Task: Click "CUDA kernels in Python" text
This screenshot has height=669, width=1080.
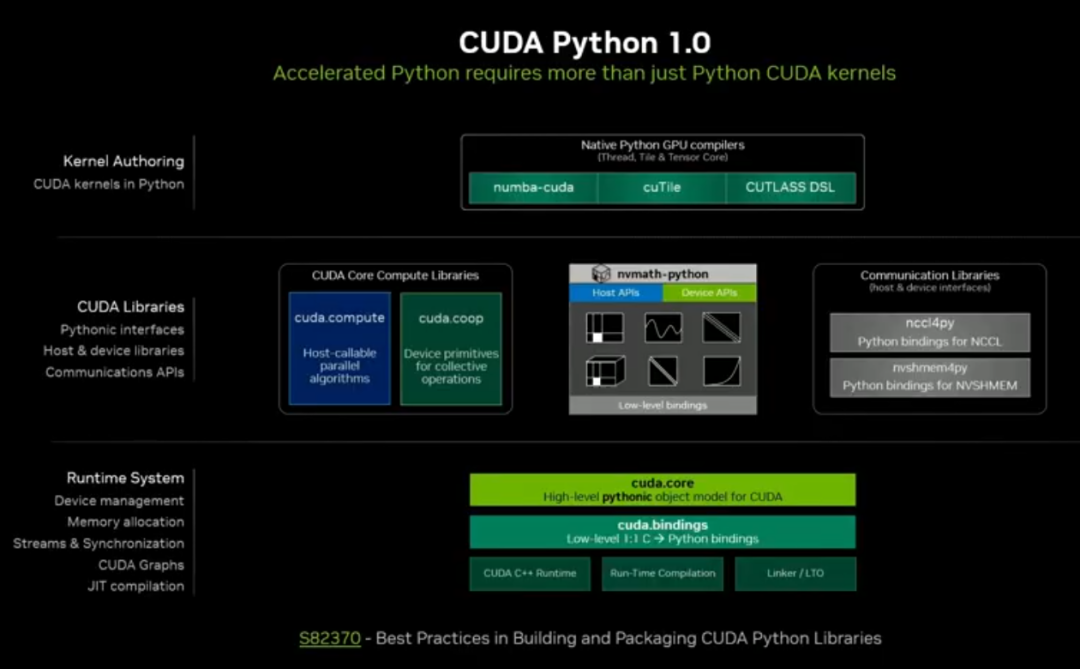Action: pos(109,184)
